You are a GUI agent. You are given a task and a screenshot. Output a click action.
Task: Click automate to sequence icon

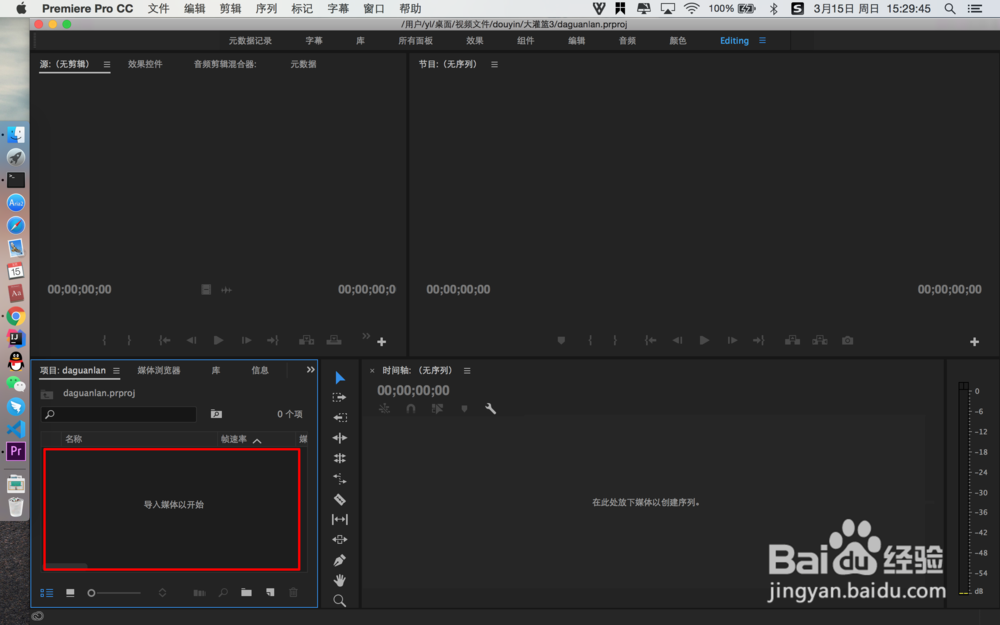tap(200, 593)
